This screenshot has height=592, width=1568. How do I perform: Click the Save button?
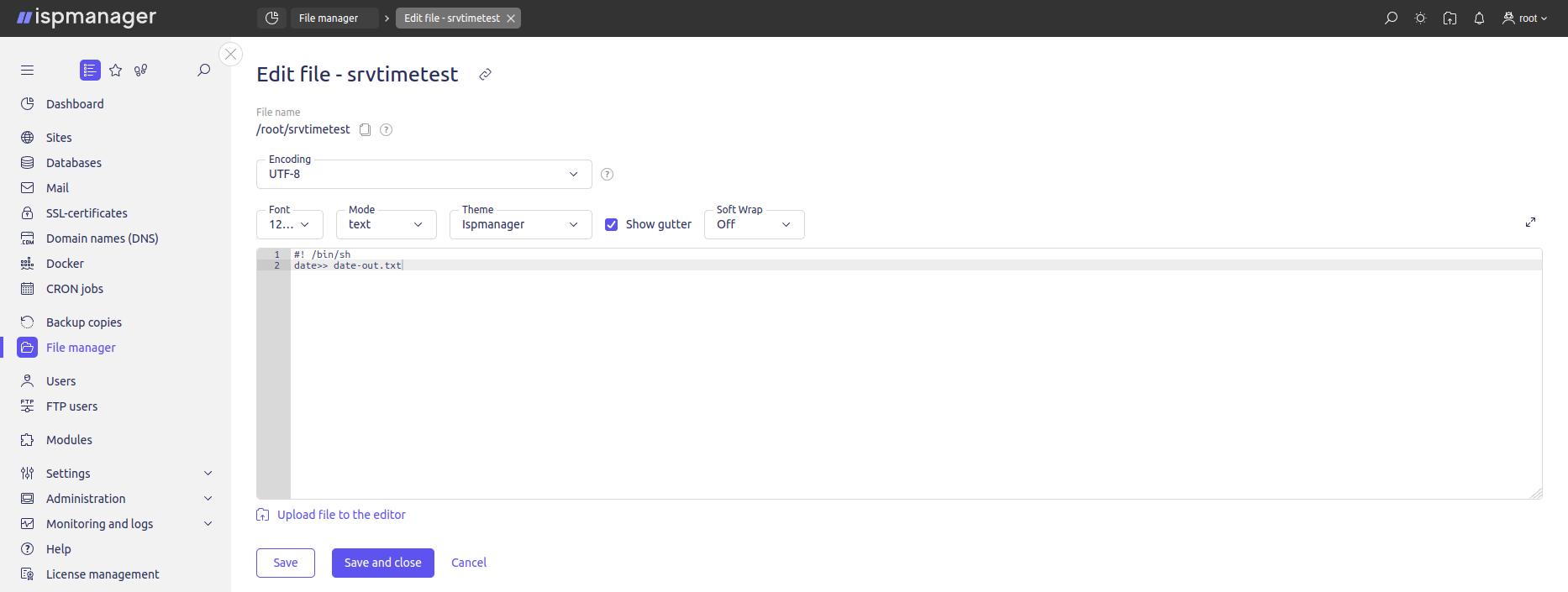286,563
